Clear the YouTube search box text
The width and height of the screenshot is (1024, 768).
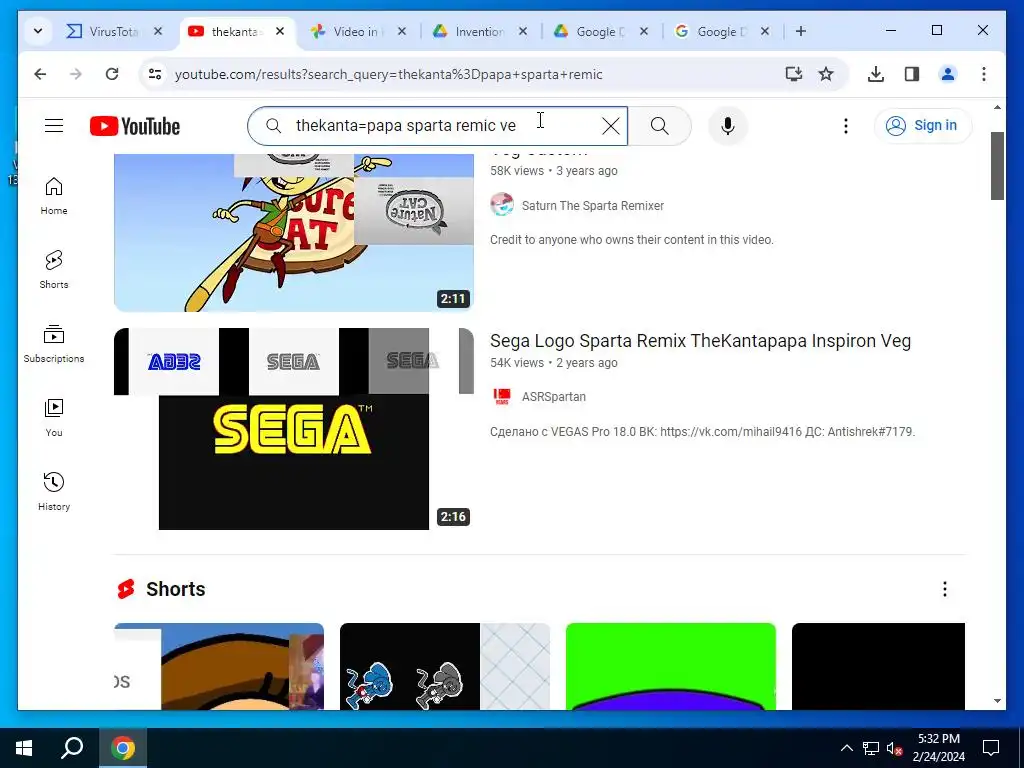tap(611, 126)
